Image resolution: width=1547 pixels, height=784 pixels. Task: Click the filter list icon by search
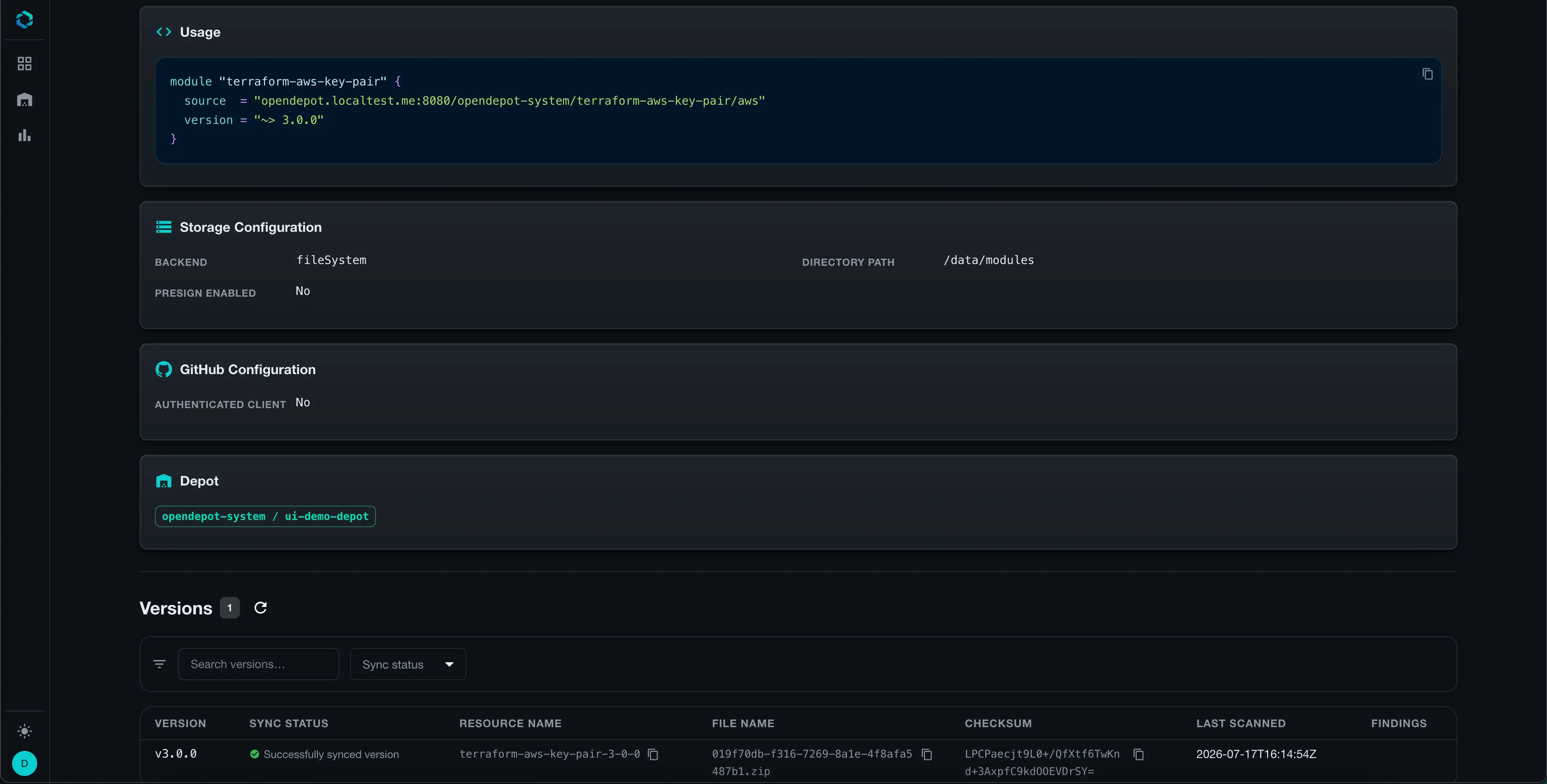[159, 664]
